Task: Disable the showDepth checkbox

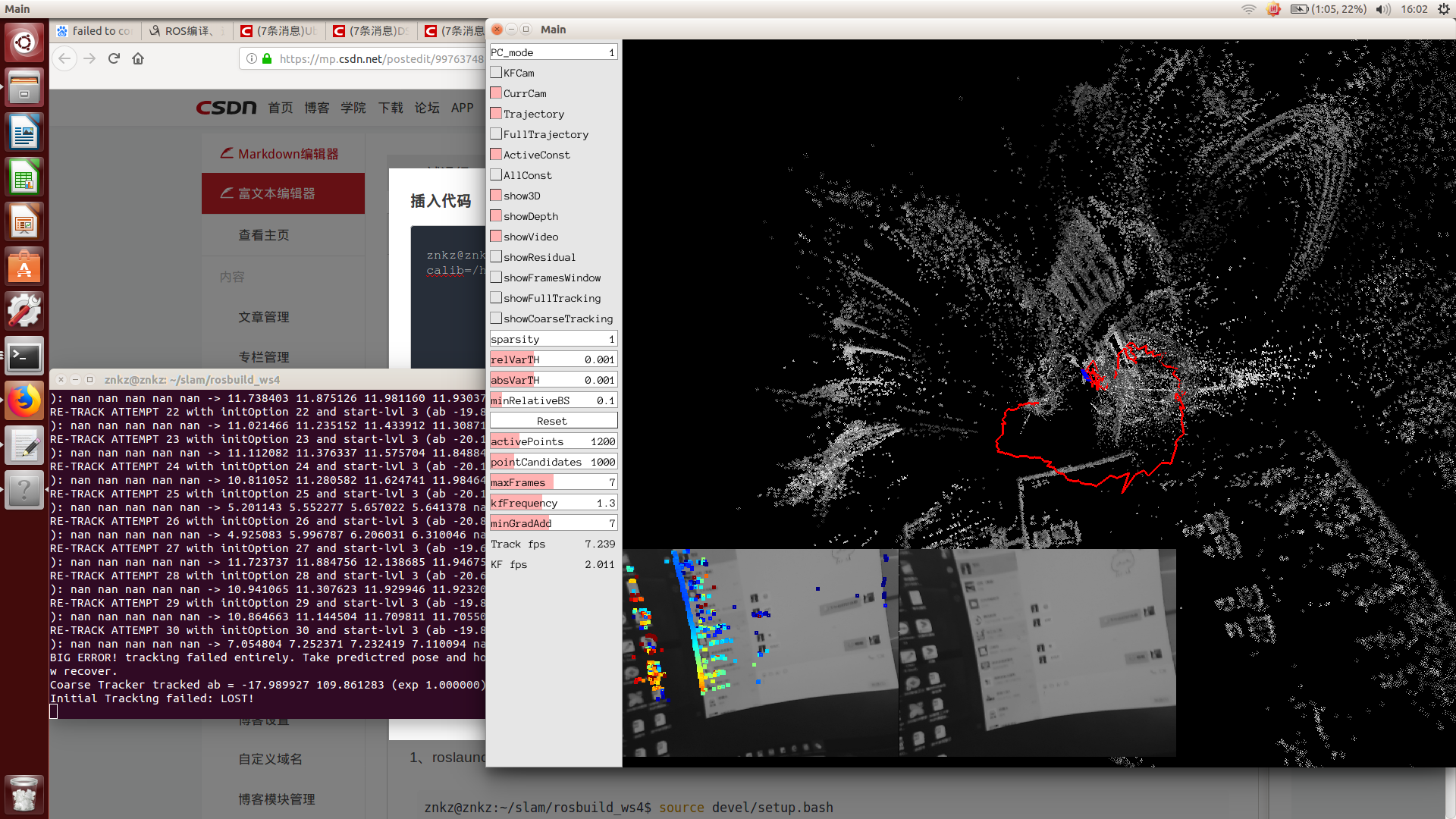Action: [x=496, y=216]
